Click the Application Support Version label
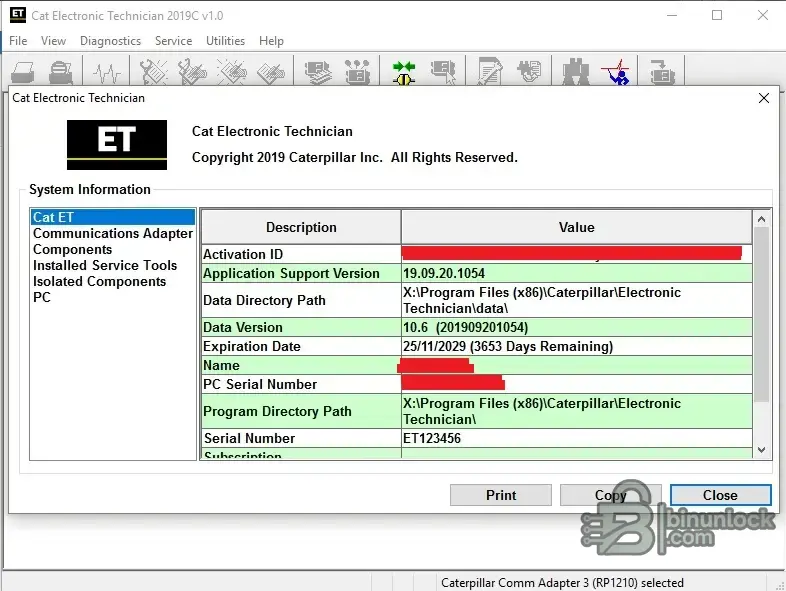The image size is (786, 591). click(291, 273)
